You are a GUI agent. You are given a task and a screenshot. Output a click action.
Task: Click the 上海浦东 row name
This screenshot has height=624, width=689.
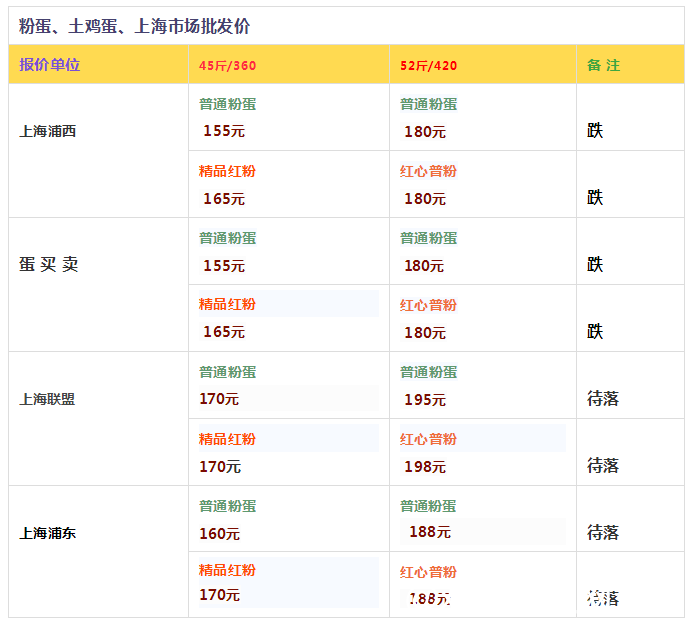pos(47,533)
